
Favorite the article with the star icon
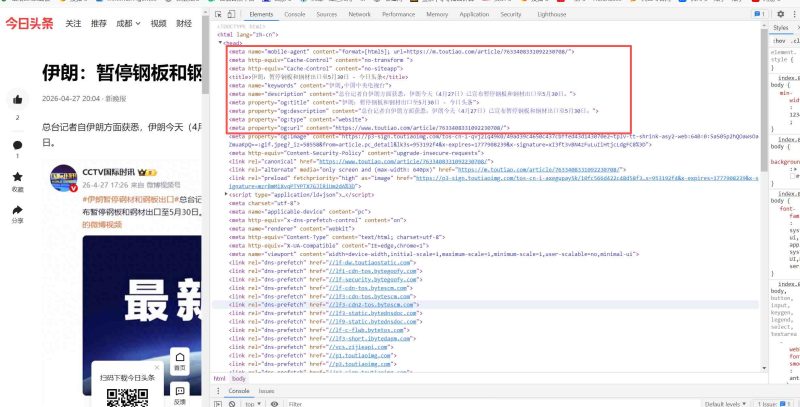point(17,177)
